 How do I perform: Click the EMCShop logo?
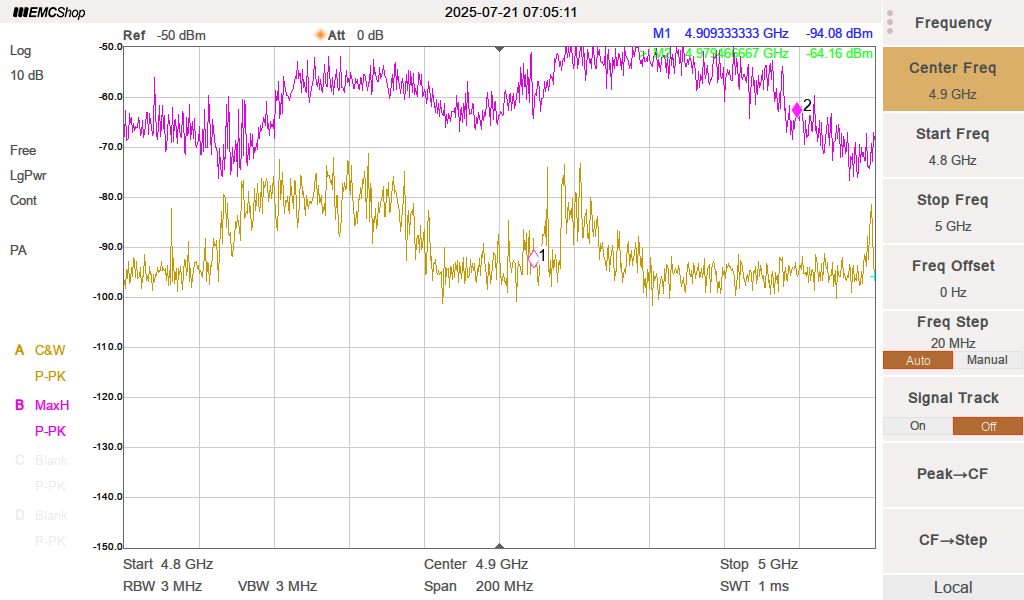click(49, 13)
